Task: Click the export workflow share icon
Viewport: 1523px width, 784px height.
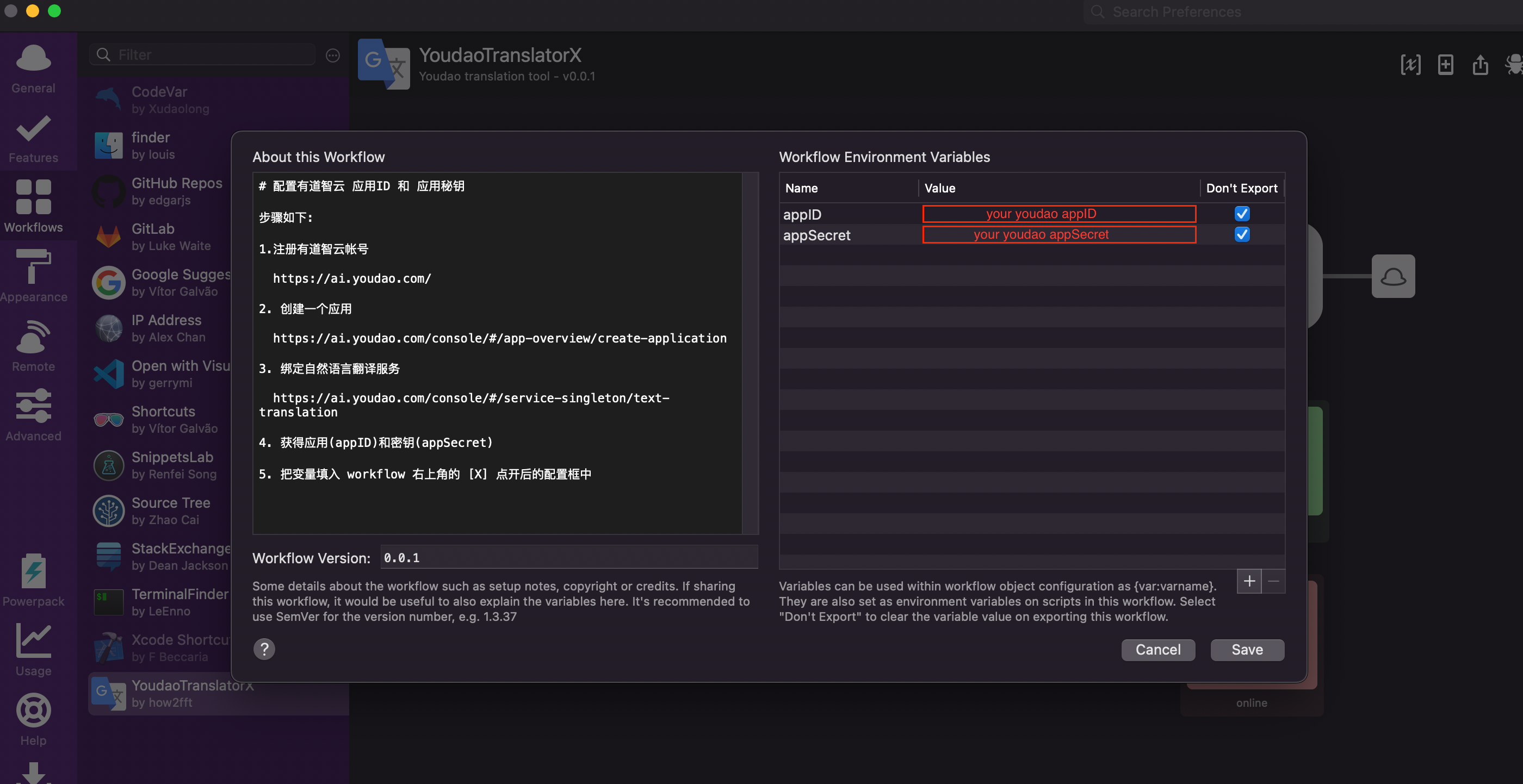Action: [x=1480, y=64]
